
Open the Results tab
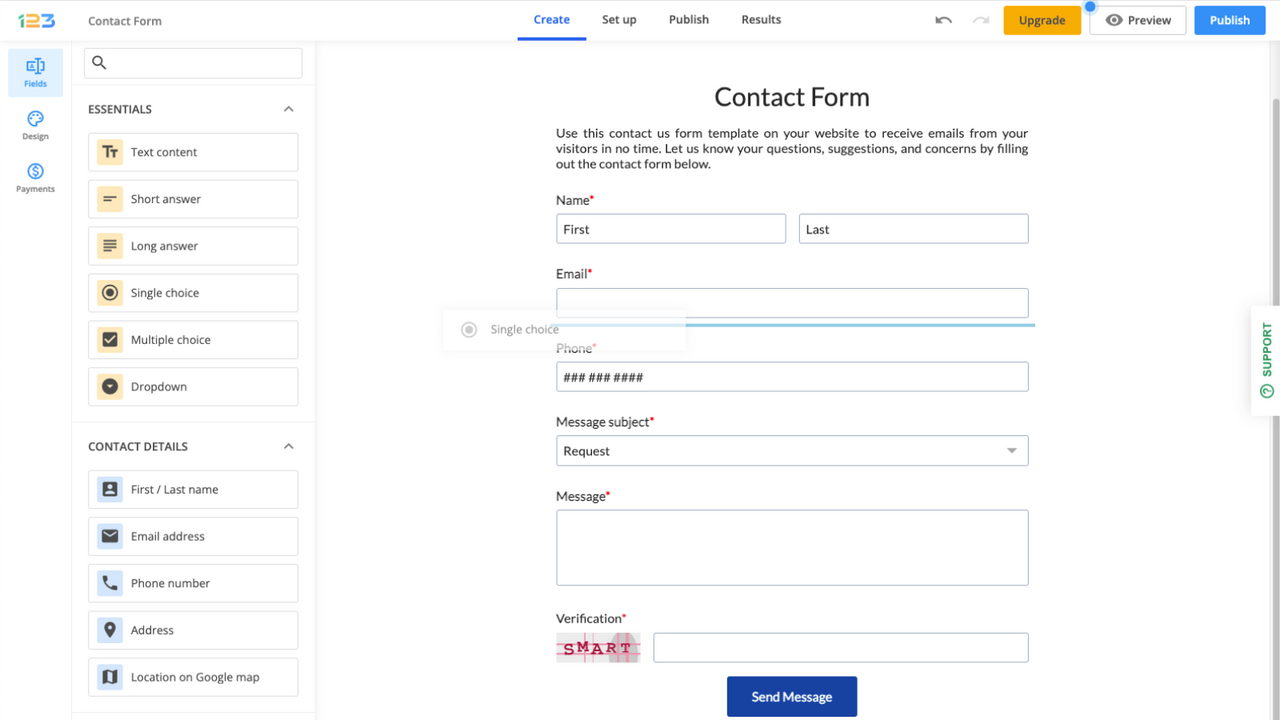click(761, 19)
